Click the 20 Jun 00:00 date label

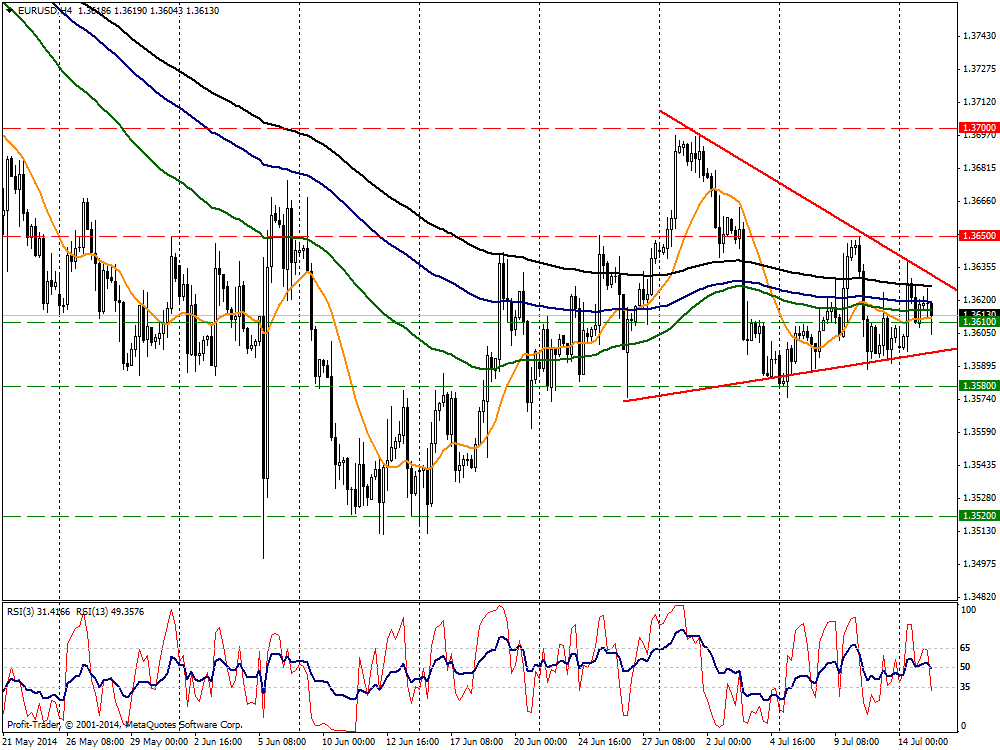[541, 742]
